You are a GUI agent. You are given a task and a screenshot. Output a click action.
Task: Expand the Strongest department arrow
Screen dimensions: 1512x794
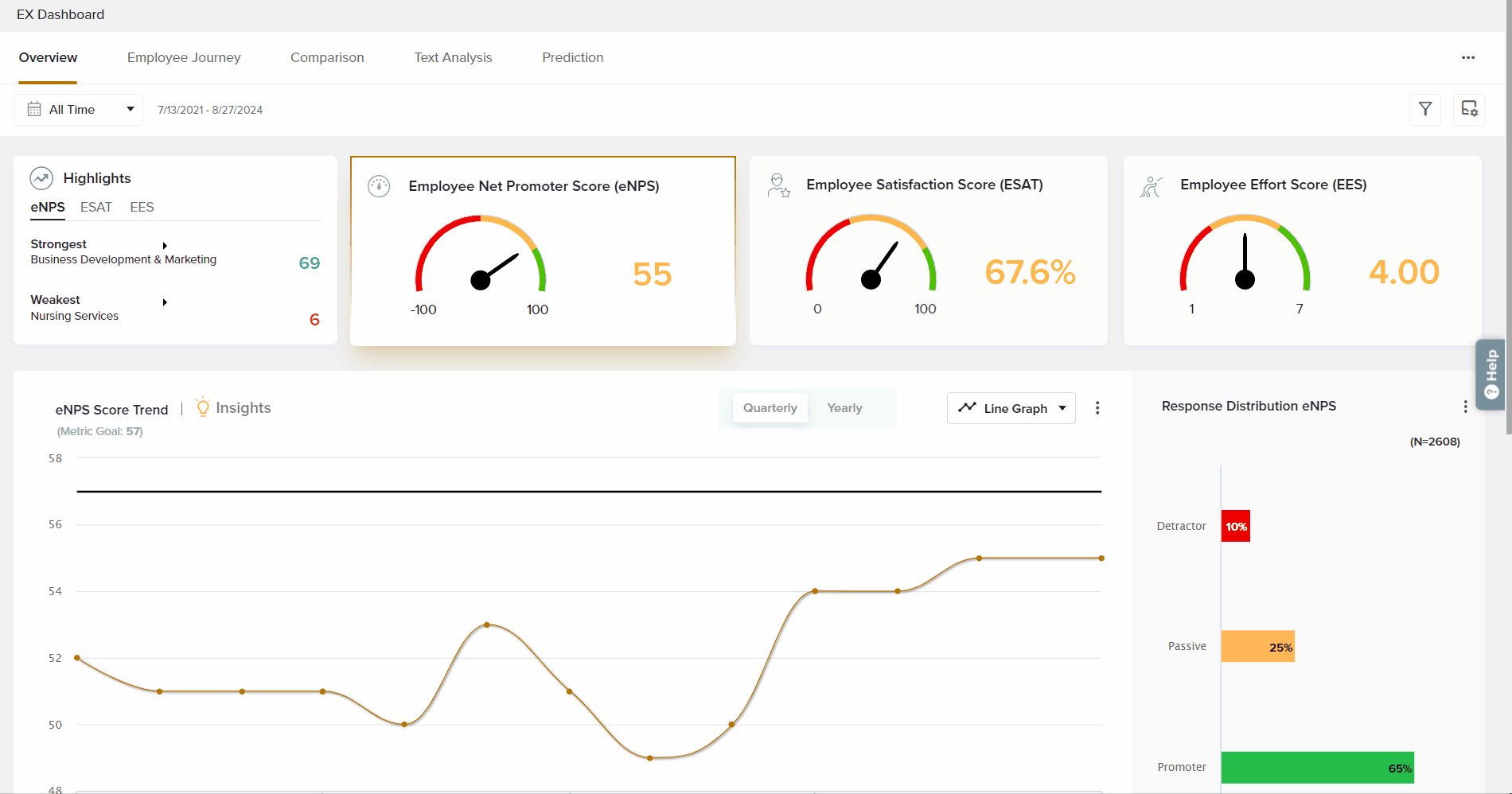coord(165,246)
